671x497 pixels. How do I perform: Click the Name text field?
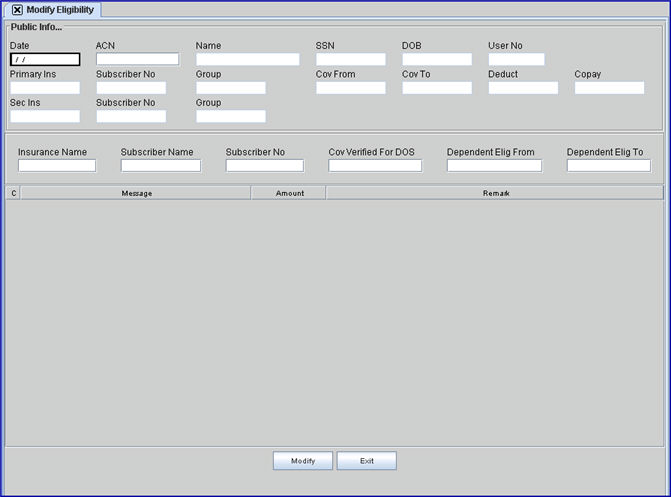(x=248, y=59)
